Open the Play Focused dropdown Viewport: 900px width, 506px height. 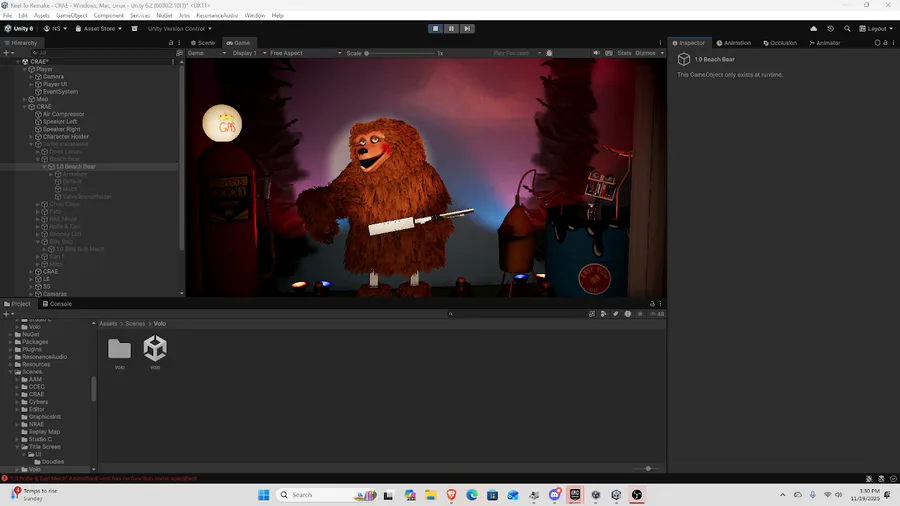click(517, 53)
